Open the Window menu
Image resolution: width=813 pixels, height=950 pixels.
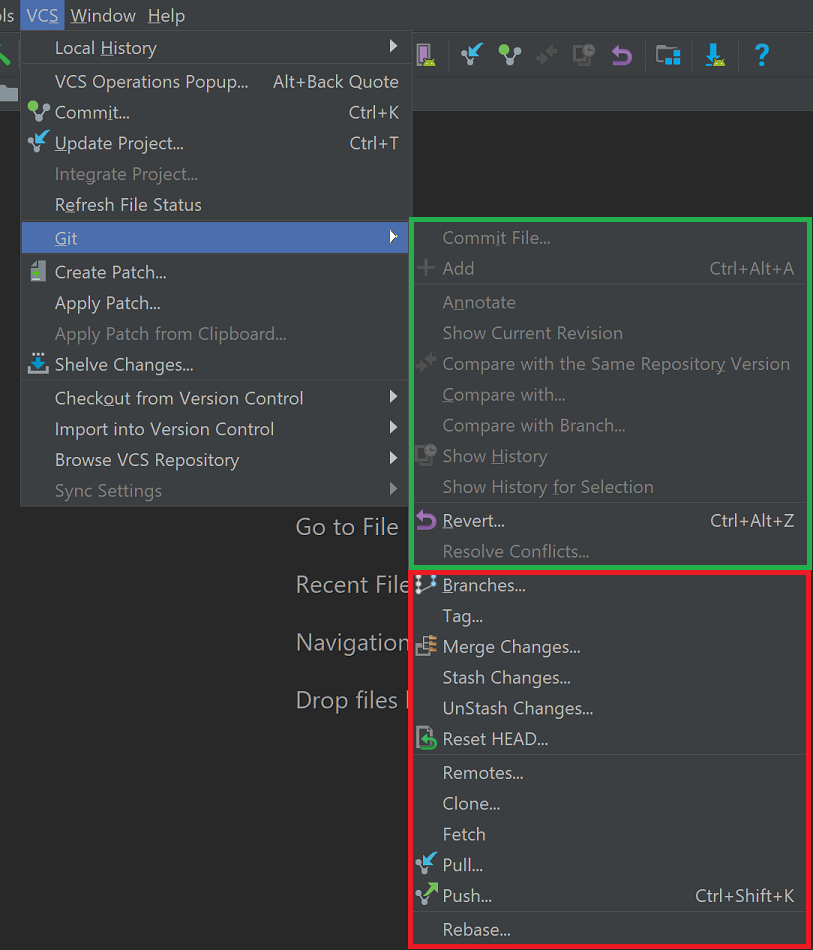tap(103, 15)
